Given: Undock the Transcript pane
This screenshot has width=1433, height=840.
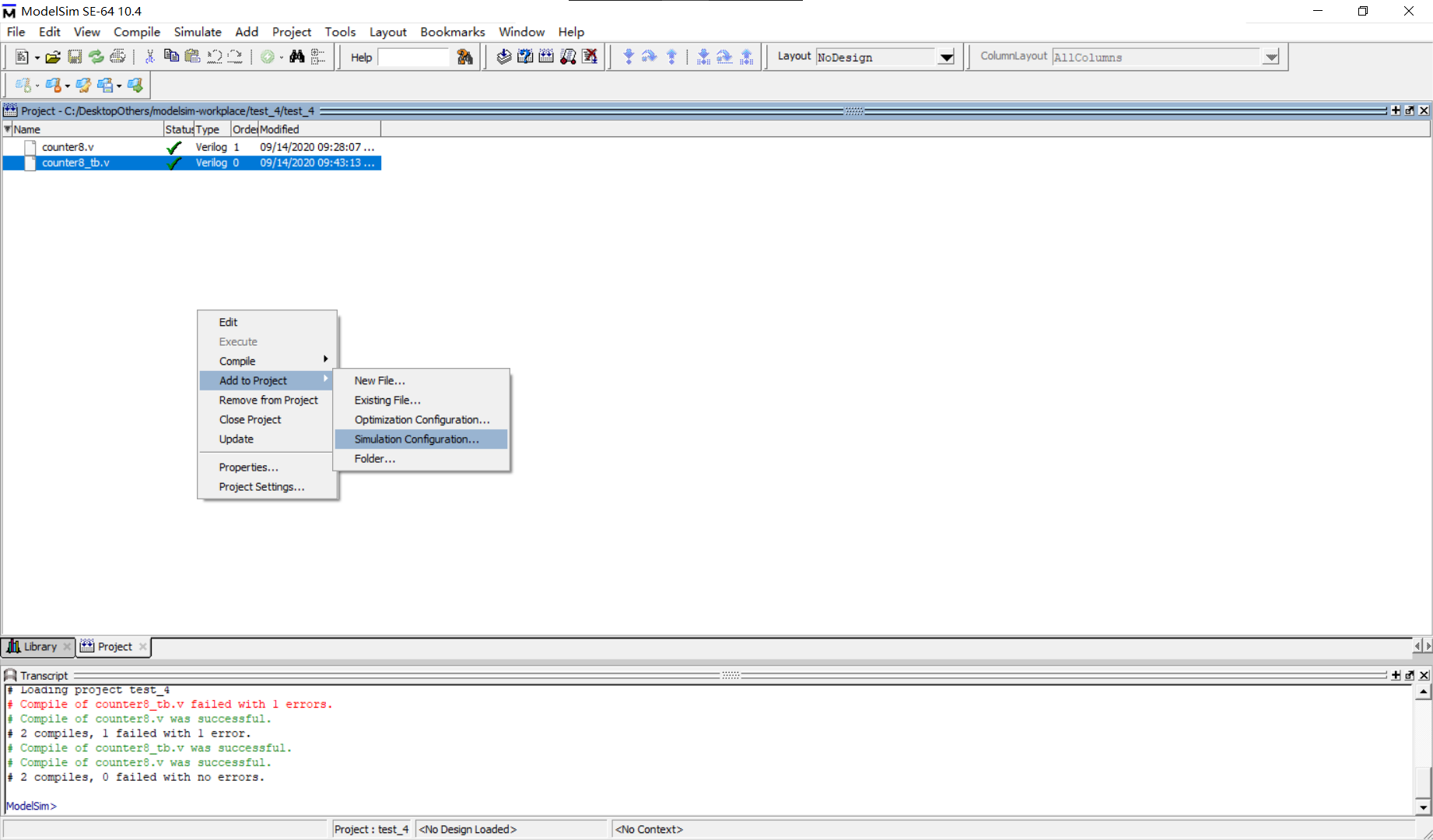Looking at the screenshot, I should click(1410, 675).
